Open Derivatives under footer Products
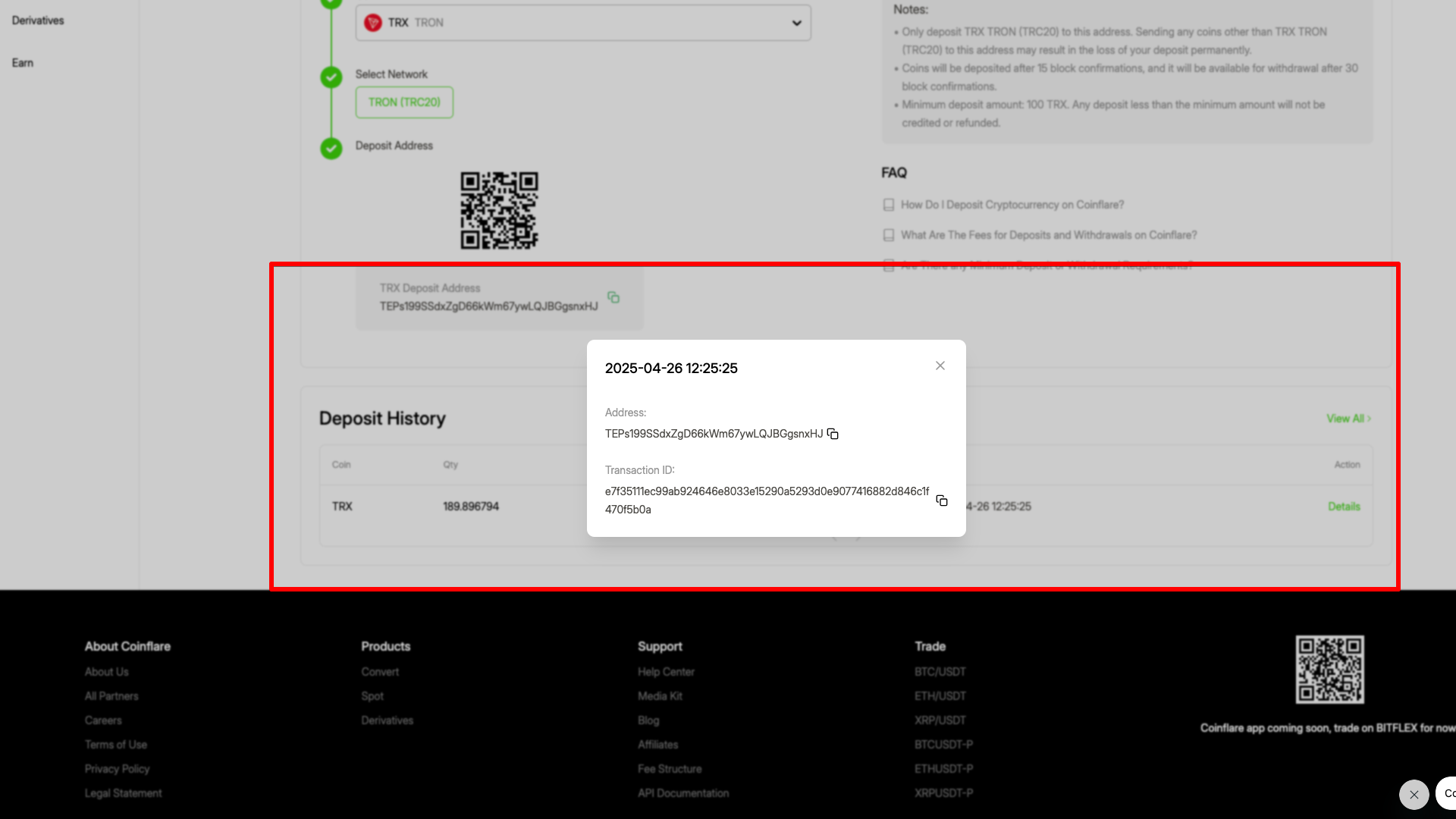Image resolution: width=1456 pixels, height=819 pixels. [388, 720]
